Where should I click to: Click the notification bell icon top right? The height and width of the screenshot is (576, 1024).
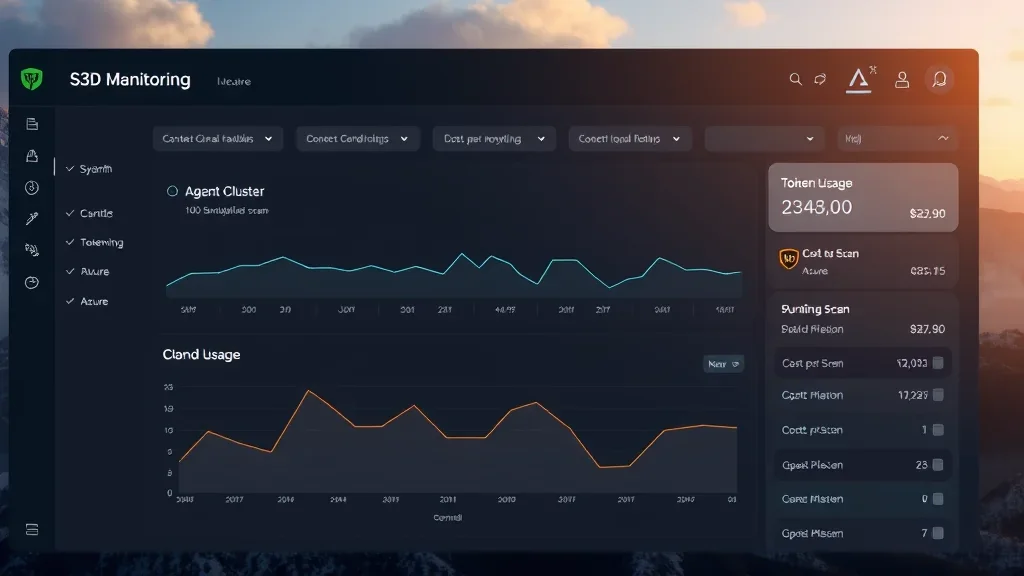point(938,78)
